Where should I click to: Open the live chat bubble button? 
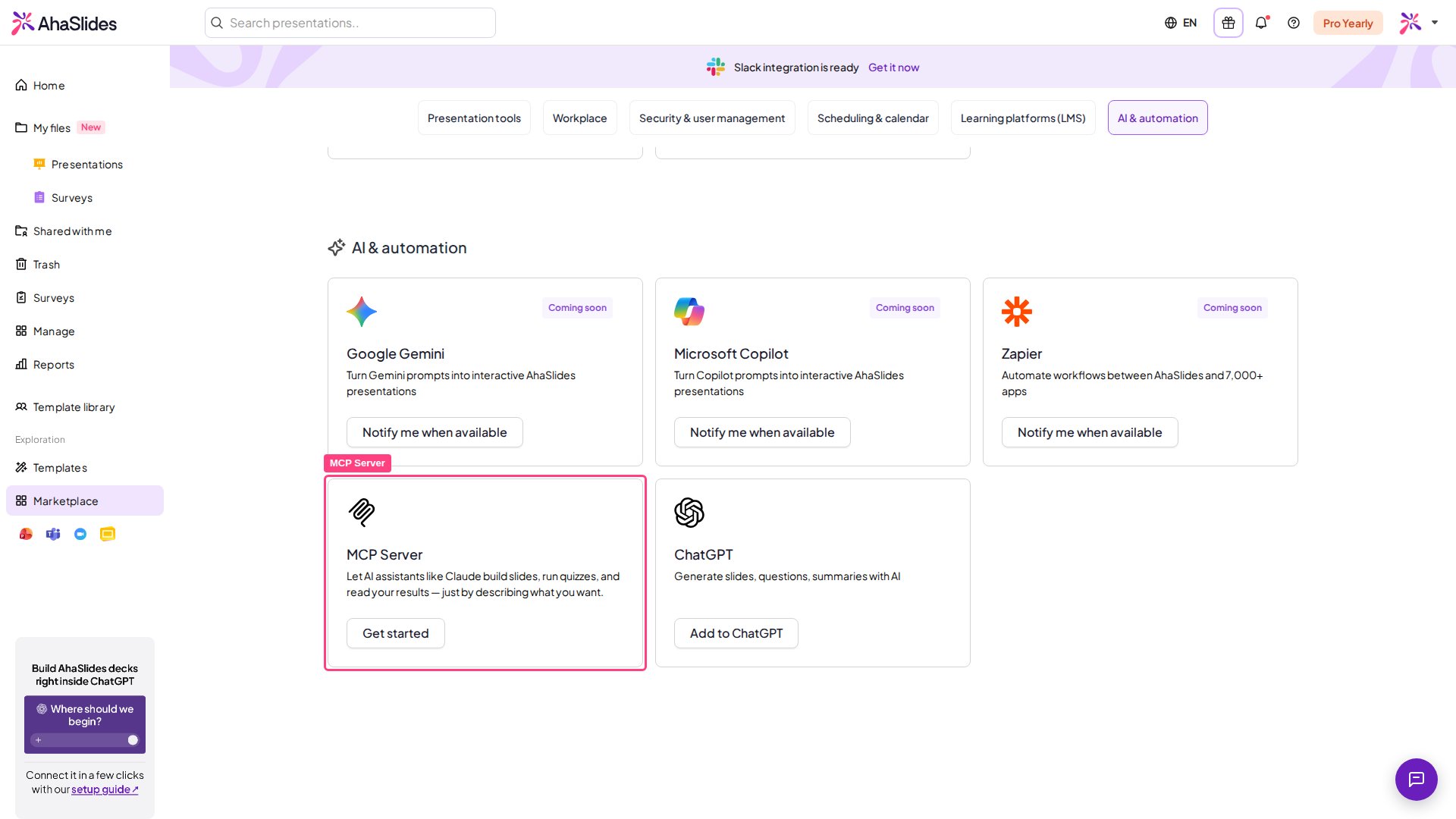pos(1417,780)
